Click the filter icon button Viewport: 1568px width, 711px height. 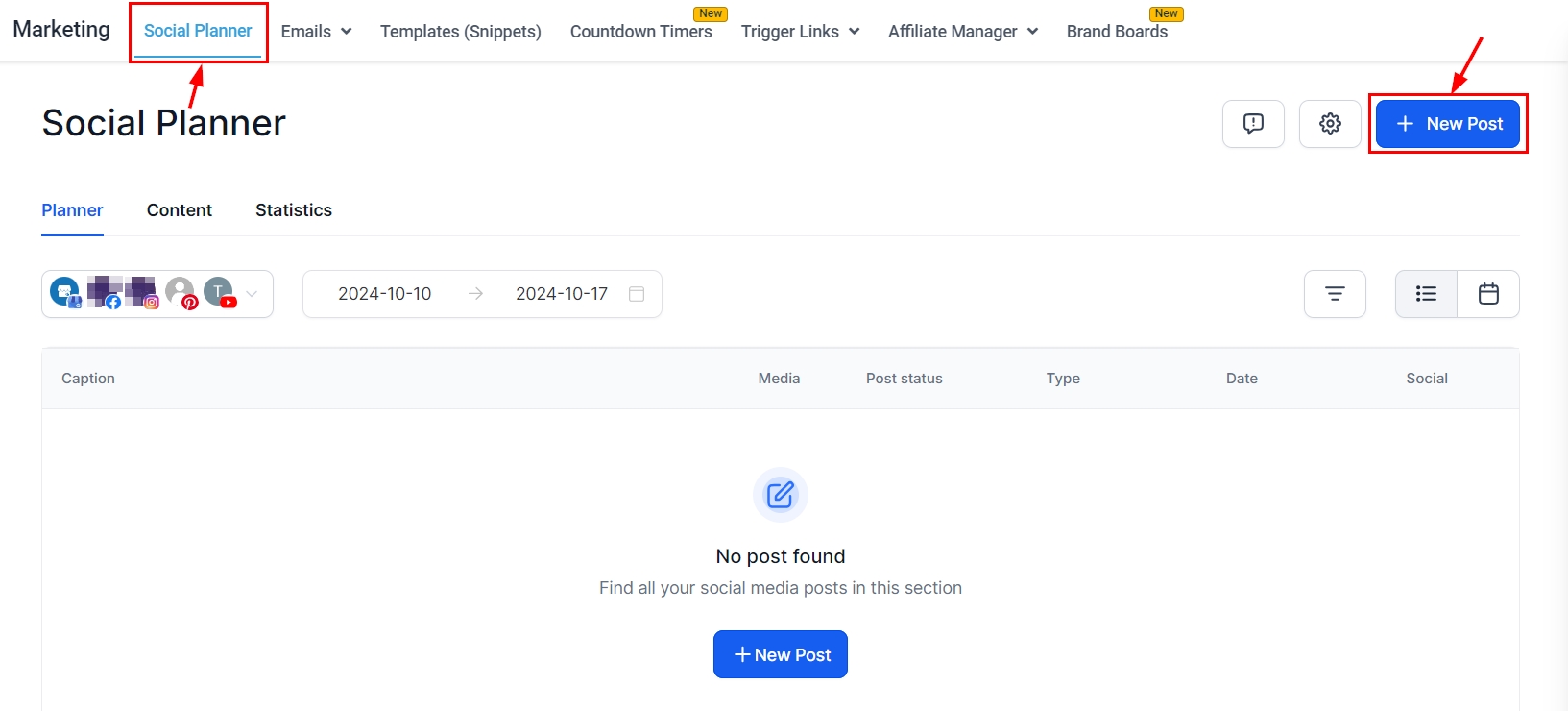1335,294
